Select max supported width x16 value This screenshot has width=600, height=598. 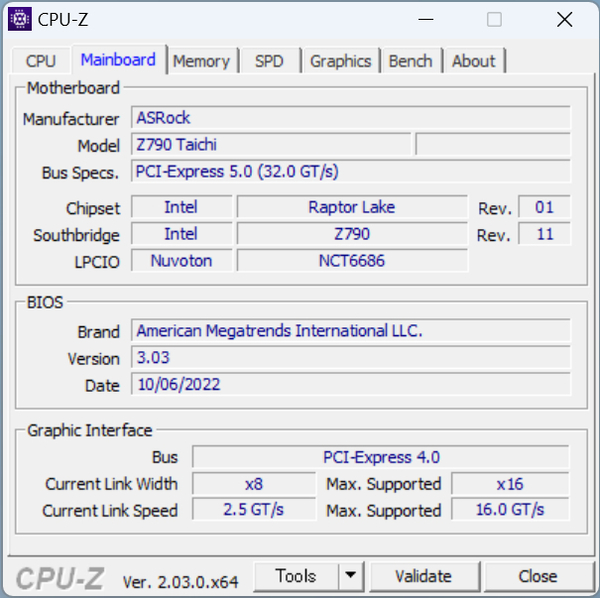click(510, 484)
